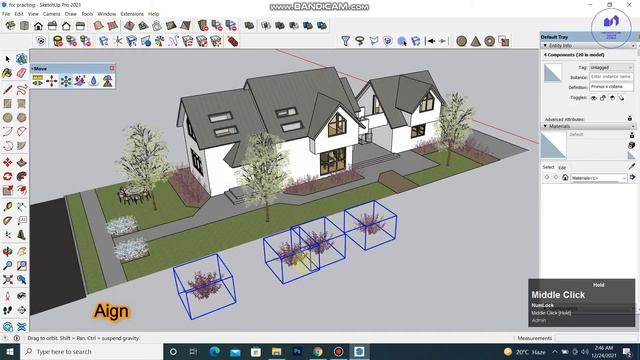Select the arrow Select tool

coord(7,60)
